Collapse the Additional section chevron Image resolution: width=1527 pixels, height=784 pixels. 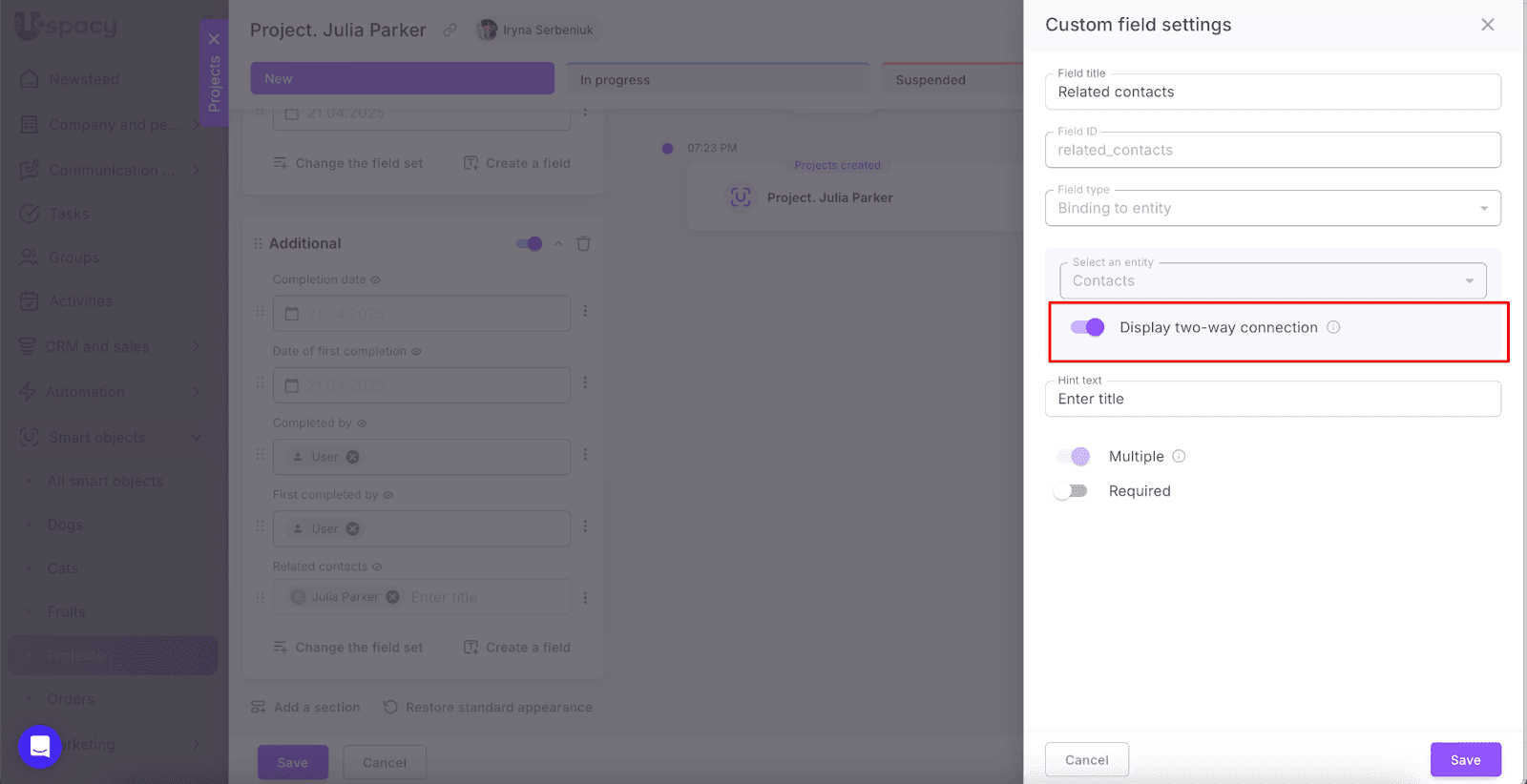pyautogui.click(x=558, y=243)
